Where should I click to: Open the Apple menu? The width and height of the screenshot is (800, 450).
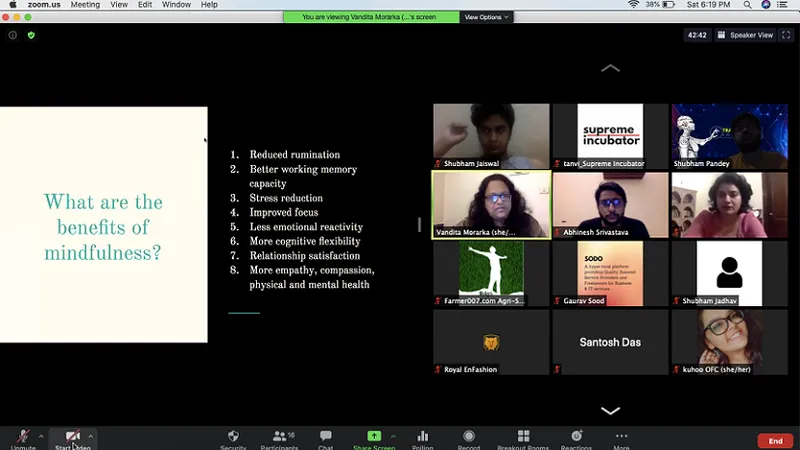coord(13,5)
